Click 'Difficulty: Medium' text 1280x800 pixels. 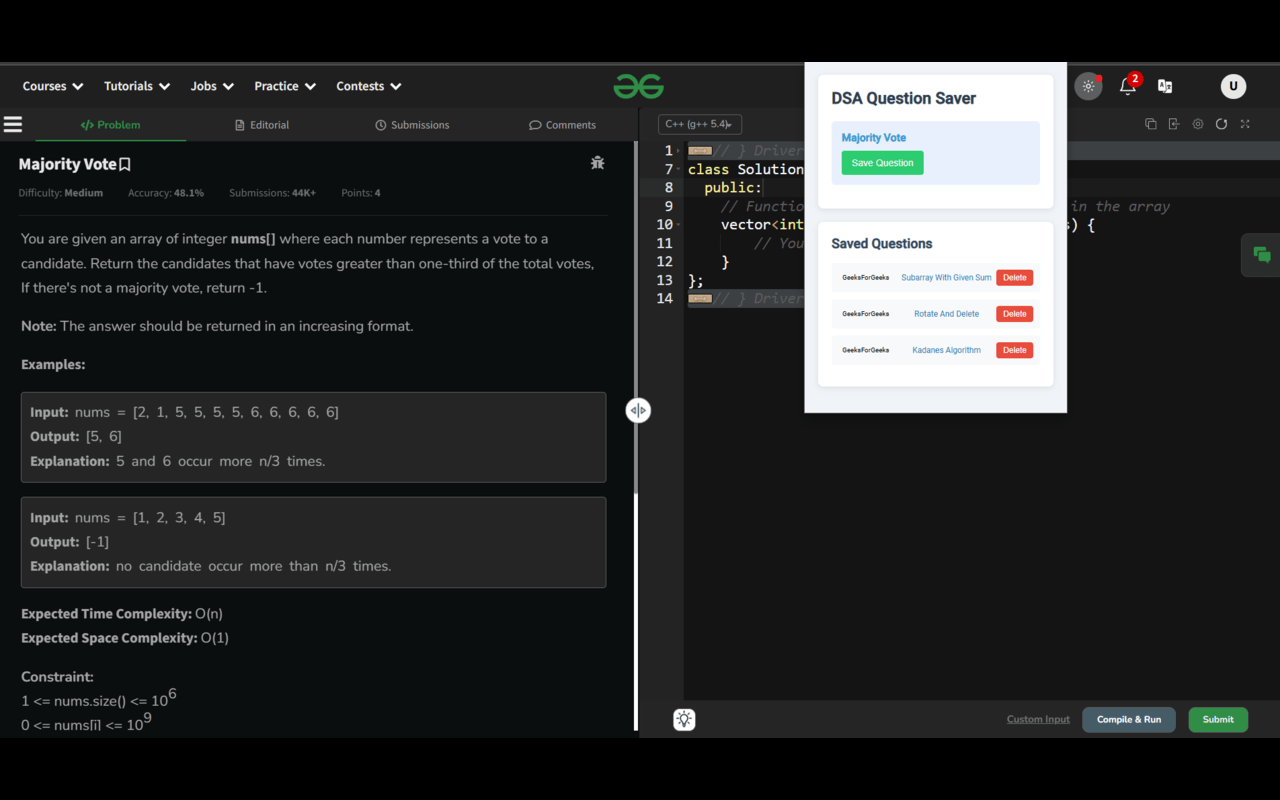pos(61,193)
